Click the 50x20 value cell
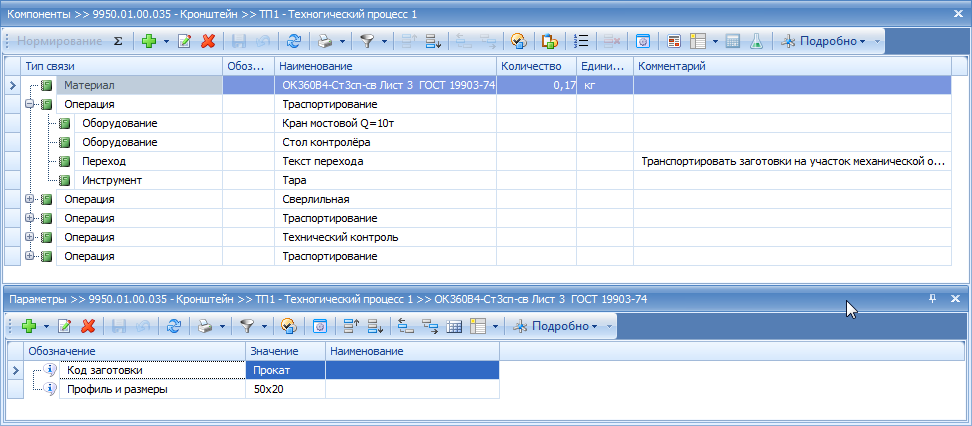Screen dimensions: 972x426 [286, 389]
